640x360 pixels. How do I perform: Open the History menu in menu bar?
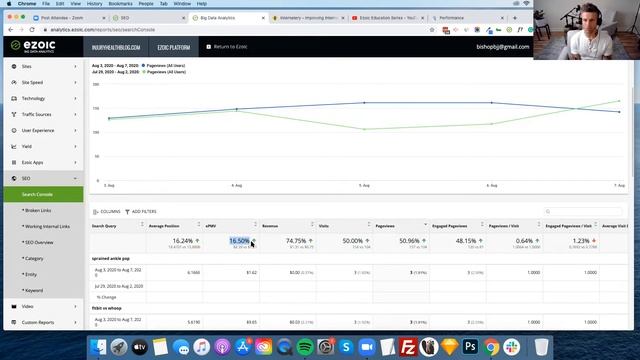(94, 4)
